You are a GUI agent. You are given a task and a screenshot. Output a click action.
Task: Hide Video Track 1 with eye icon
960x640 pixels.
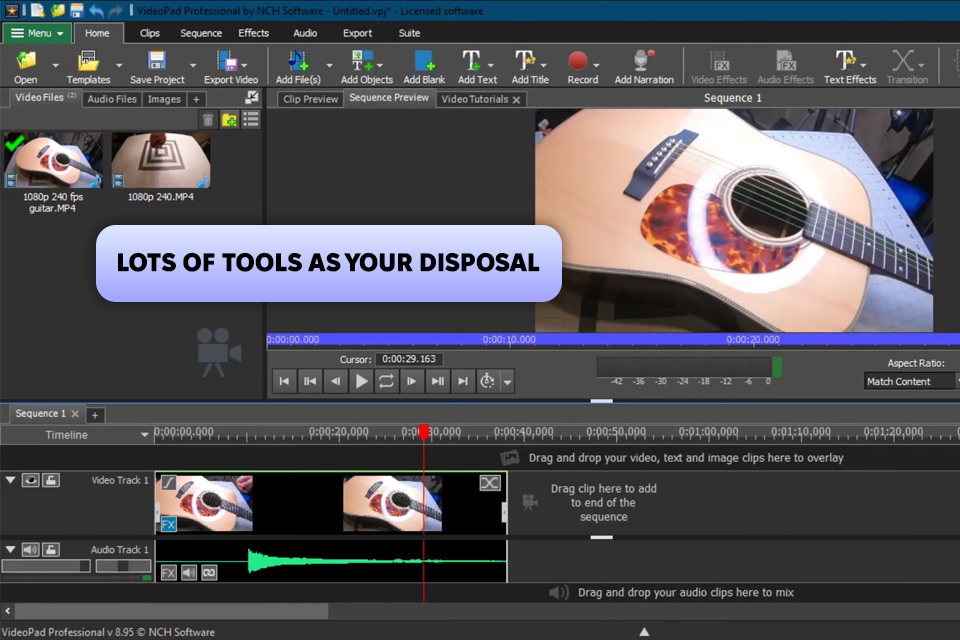pyautogui.click(x=31, y=480)
